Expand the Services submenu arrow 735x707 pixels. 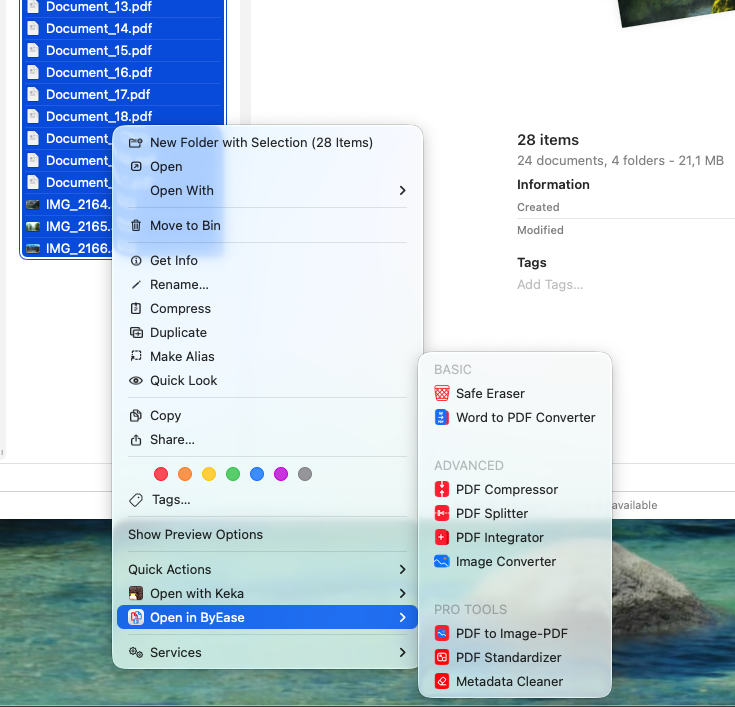(402, 652)
